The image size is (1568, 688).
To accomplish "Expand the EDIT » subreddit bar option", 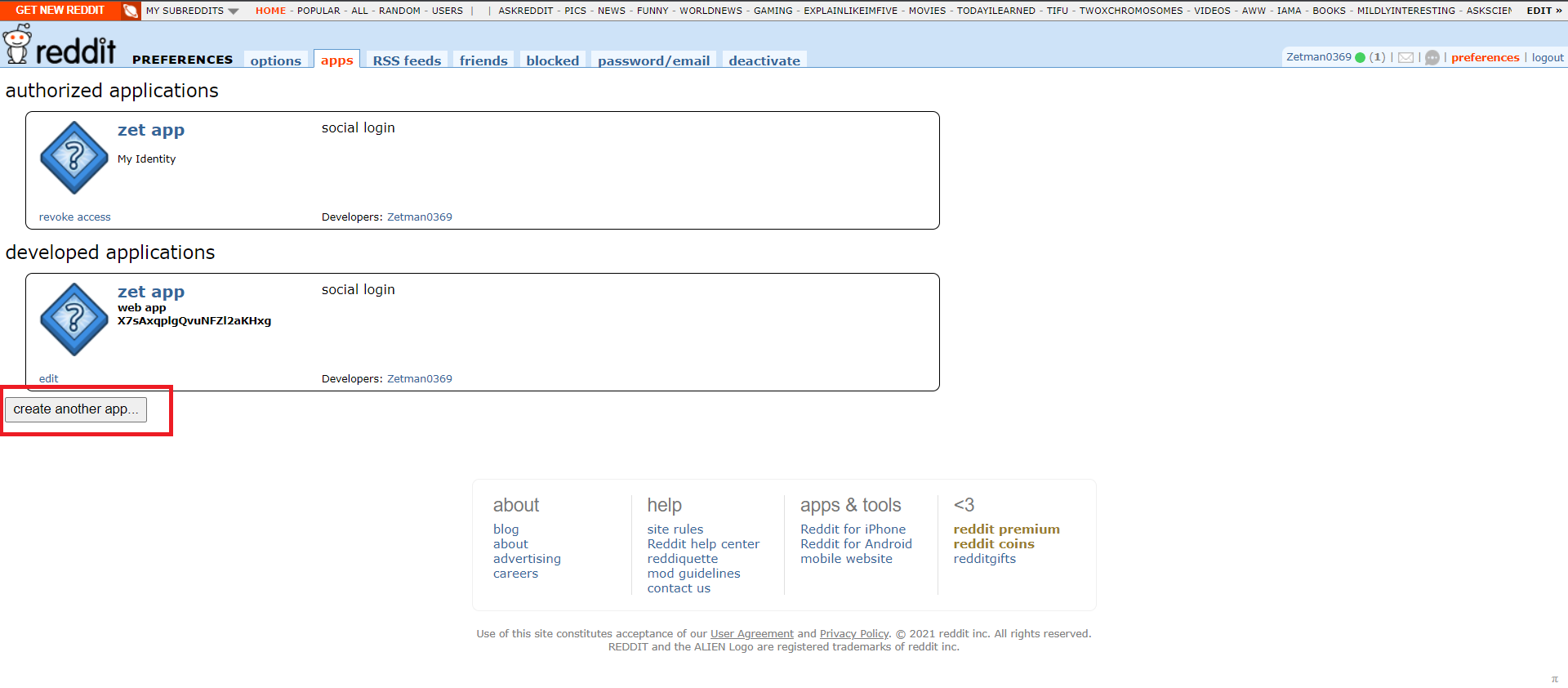I will point(1543,11).
